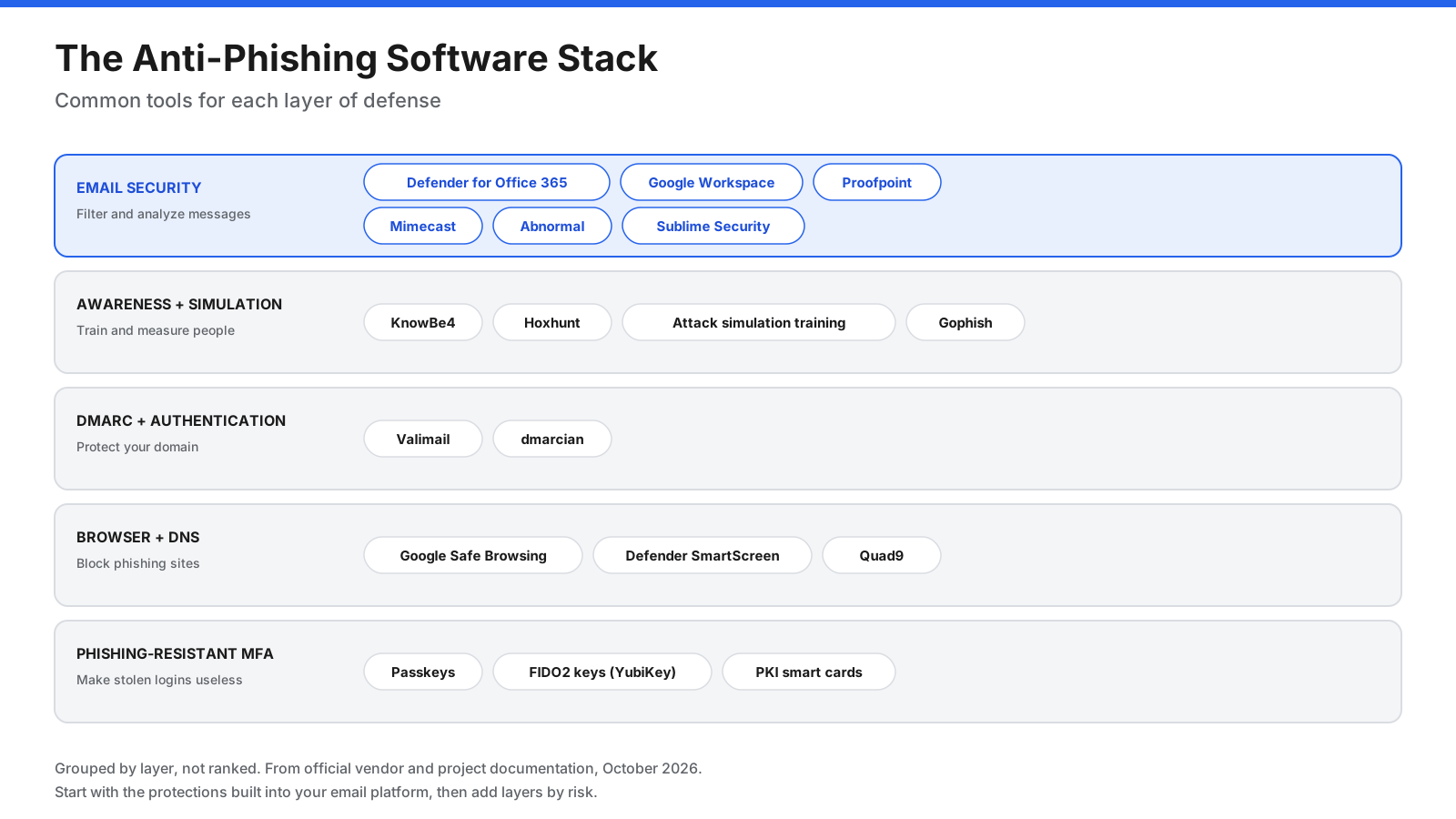Click 'Block phishing sites' text

coord(138,563)
